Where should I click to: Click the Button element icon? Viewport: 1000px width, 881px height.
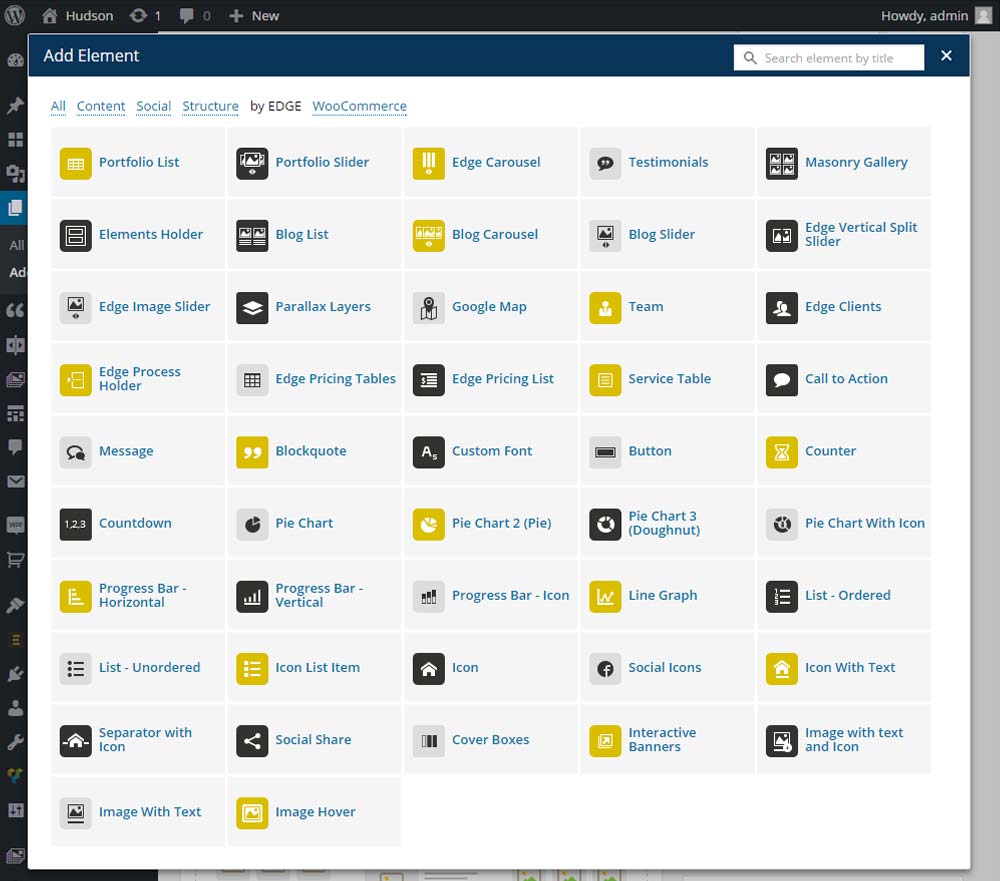605,452
